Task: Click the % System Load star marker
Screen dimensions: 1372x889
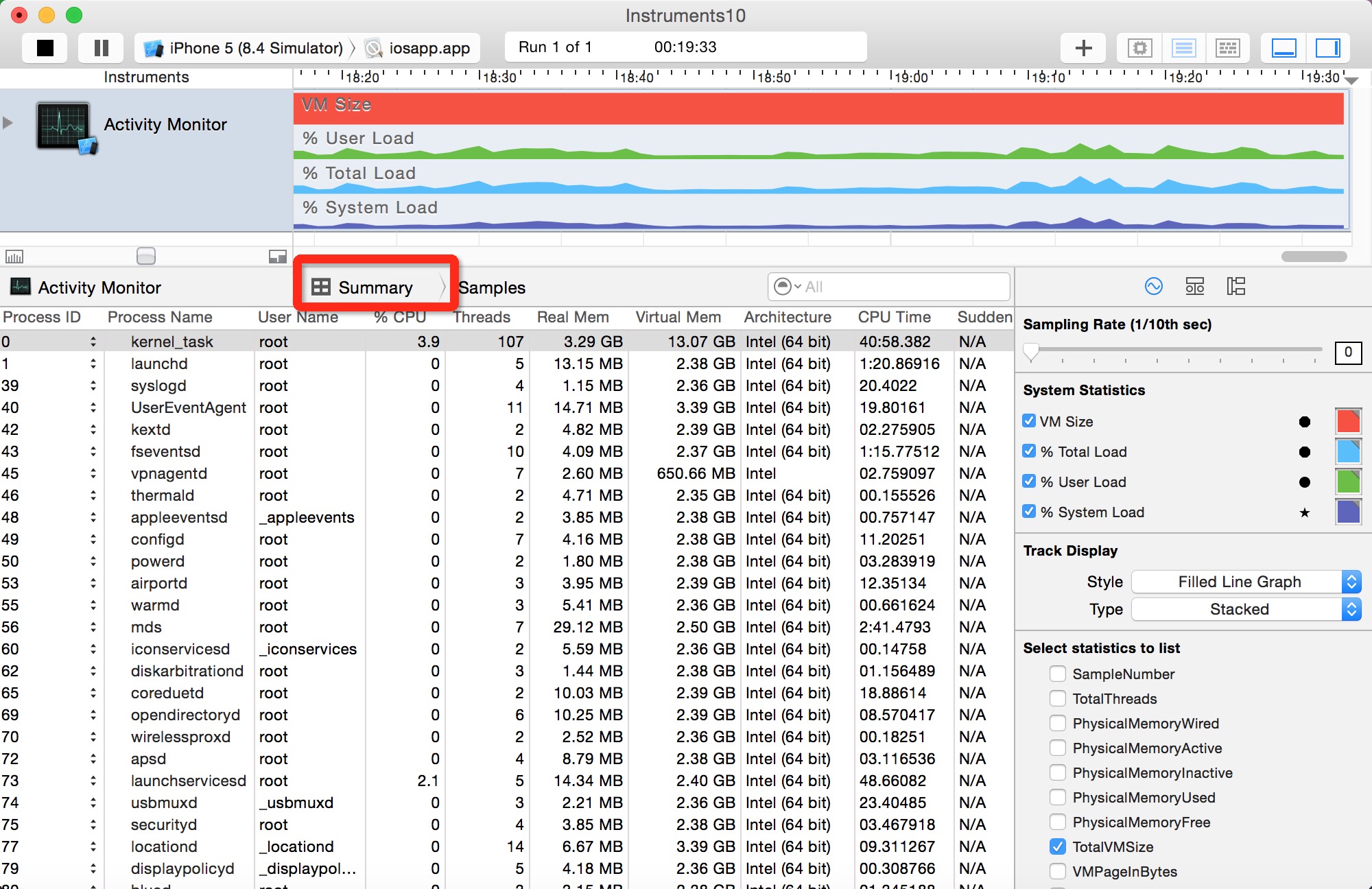Action: coord(1304,512)
